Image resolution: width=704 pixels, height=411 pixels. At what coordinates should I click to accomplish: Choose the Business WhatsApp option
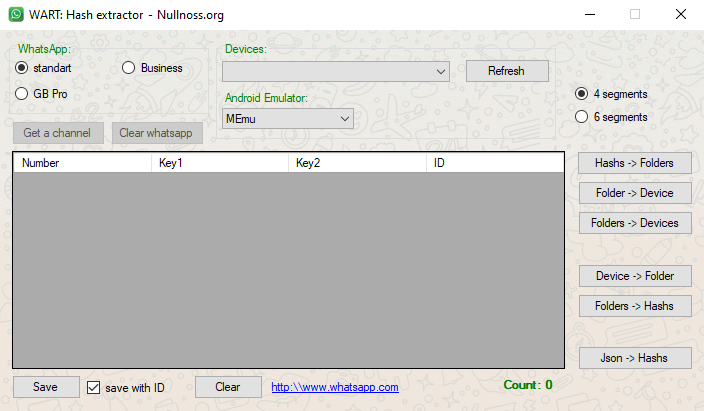tap(129, 68)
